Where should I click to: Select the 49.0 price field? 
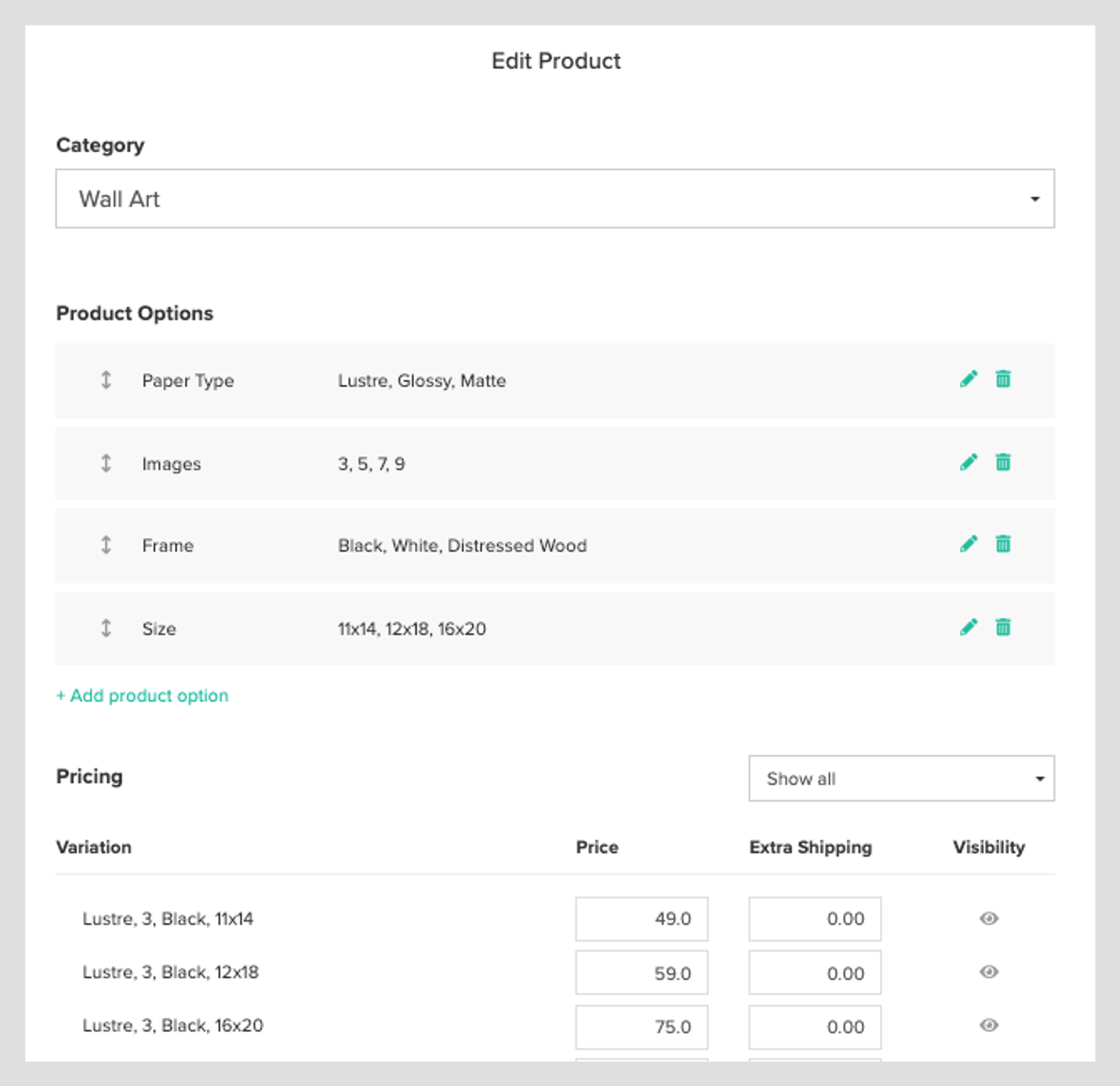[x=641, y=919]
